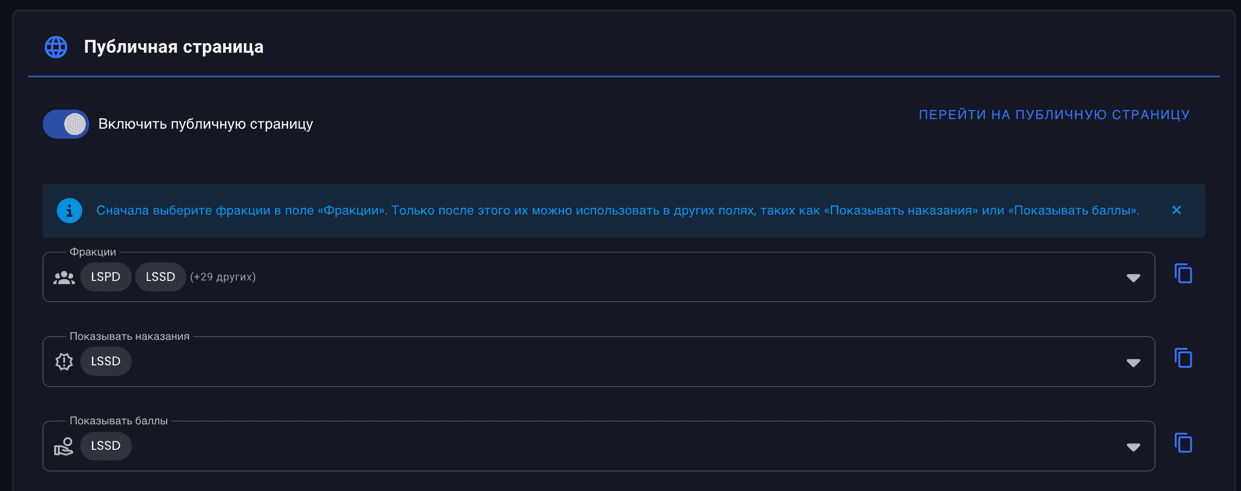
Task: Toggle the Включить публичную страницу switch
Action: tap(66, 124)
